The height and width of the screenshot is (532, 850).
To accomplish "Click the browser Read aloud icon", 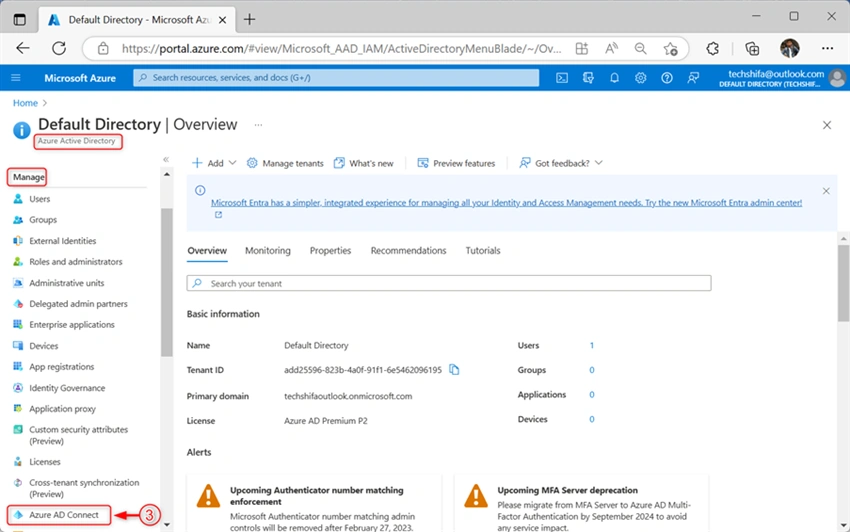I will pyautogui.click(x=611, y=49).
